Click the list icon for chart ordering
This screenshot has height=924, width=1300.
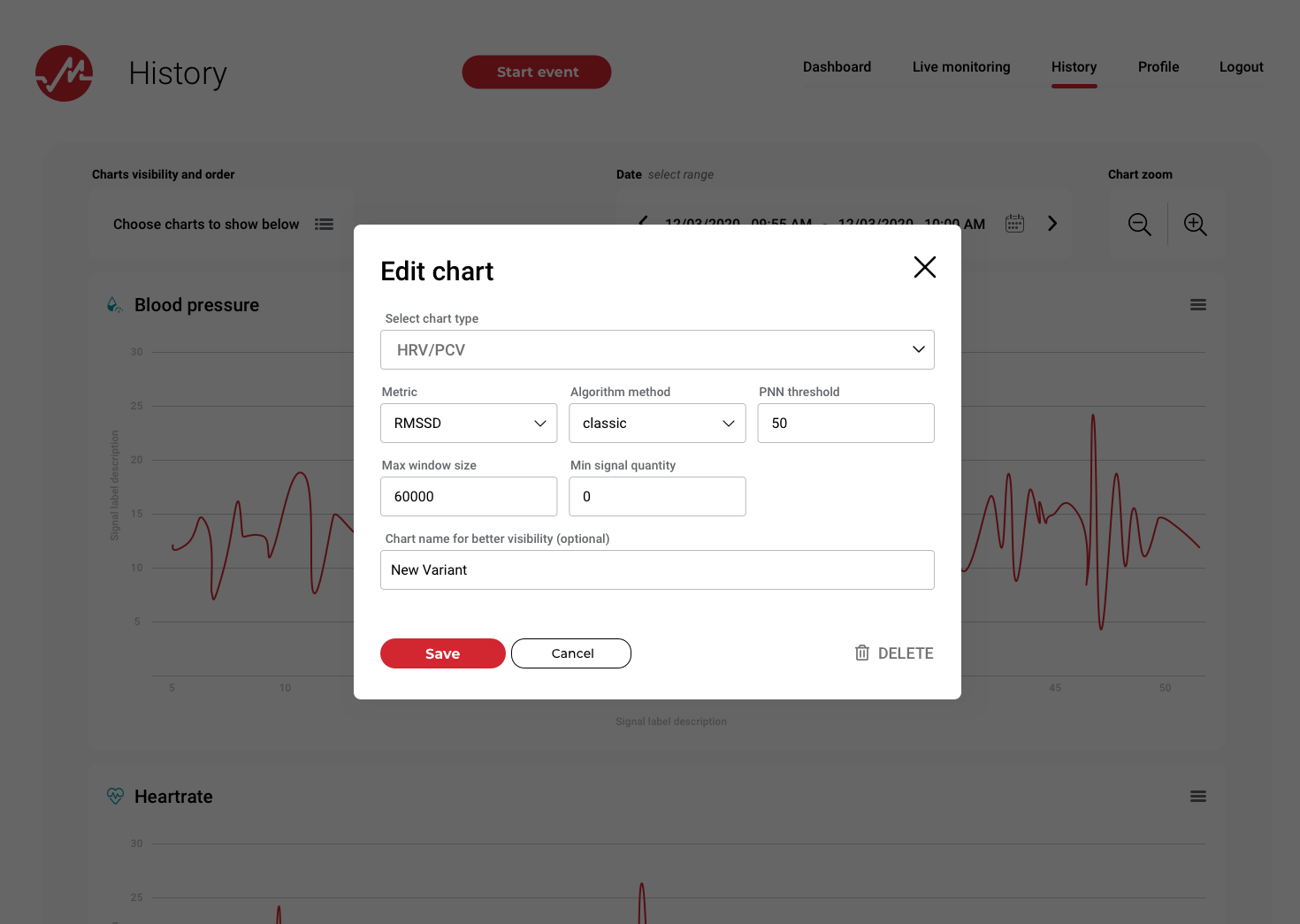(x=325, y=225)
